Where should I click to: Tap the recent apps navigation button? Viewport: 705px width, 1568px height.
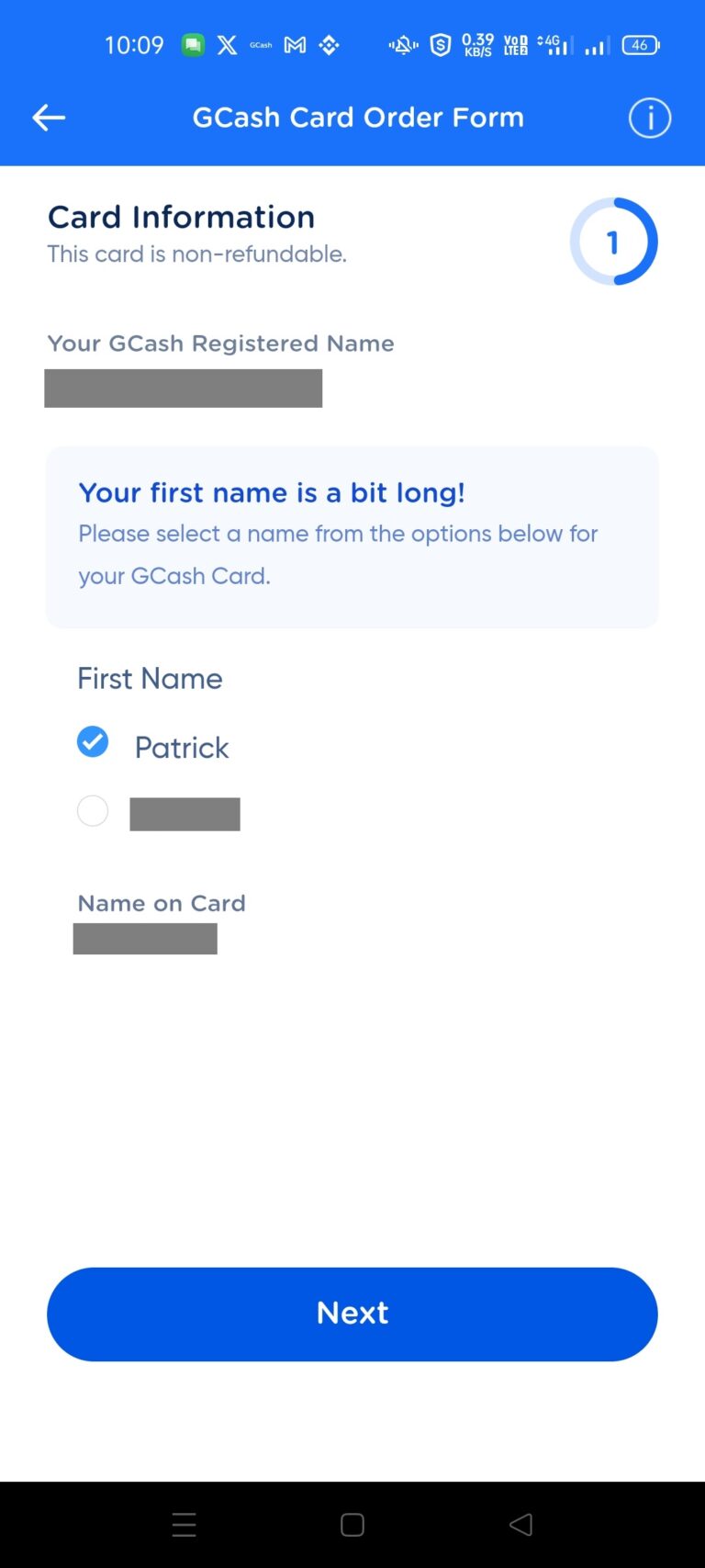click(184, 1524)
